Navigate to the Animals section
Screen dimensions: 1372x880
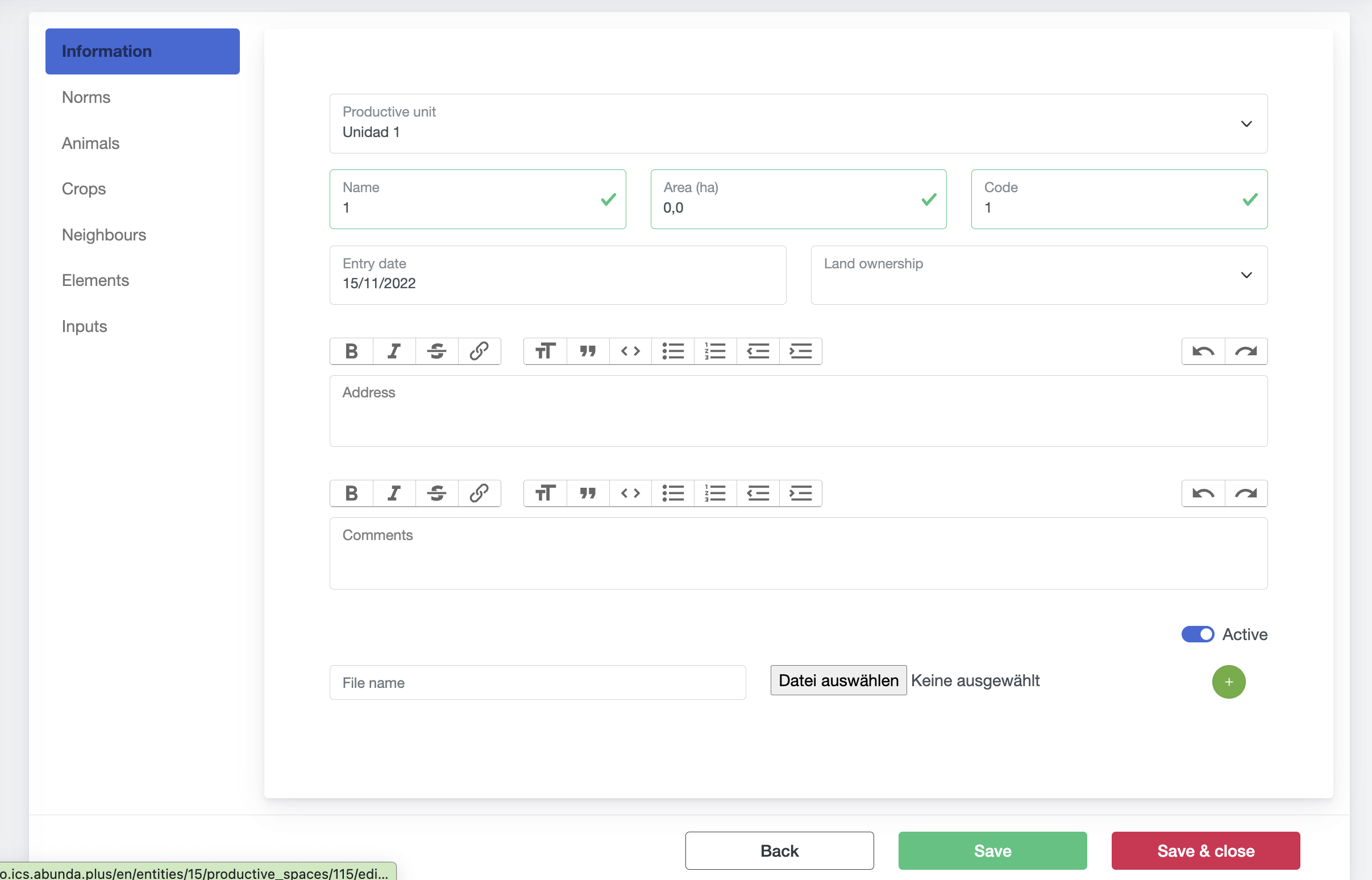coord(91,143)
